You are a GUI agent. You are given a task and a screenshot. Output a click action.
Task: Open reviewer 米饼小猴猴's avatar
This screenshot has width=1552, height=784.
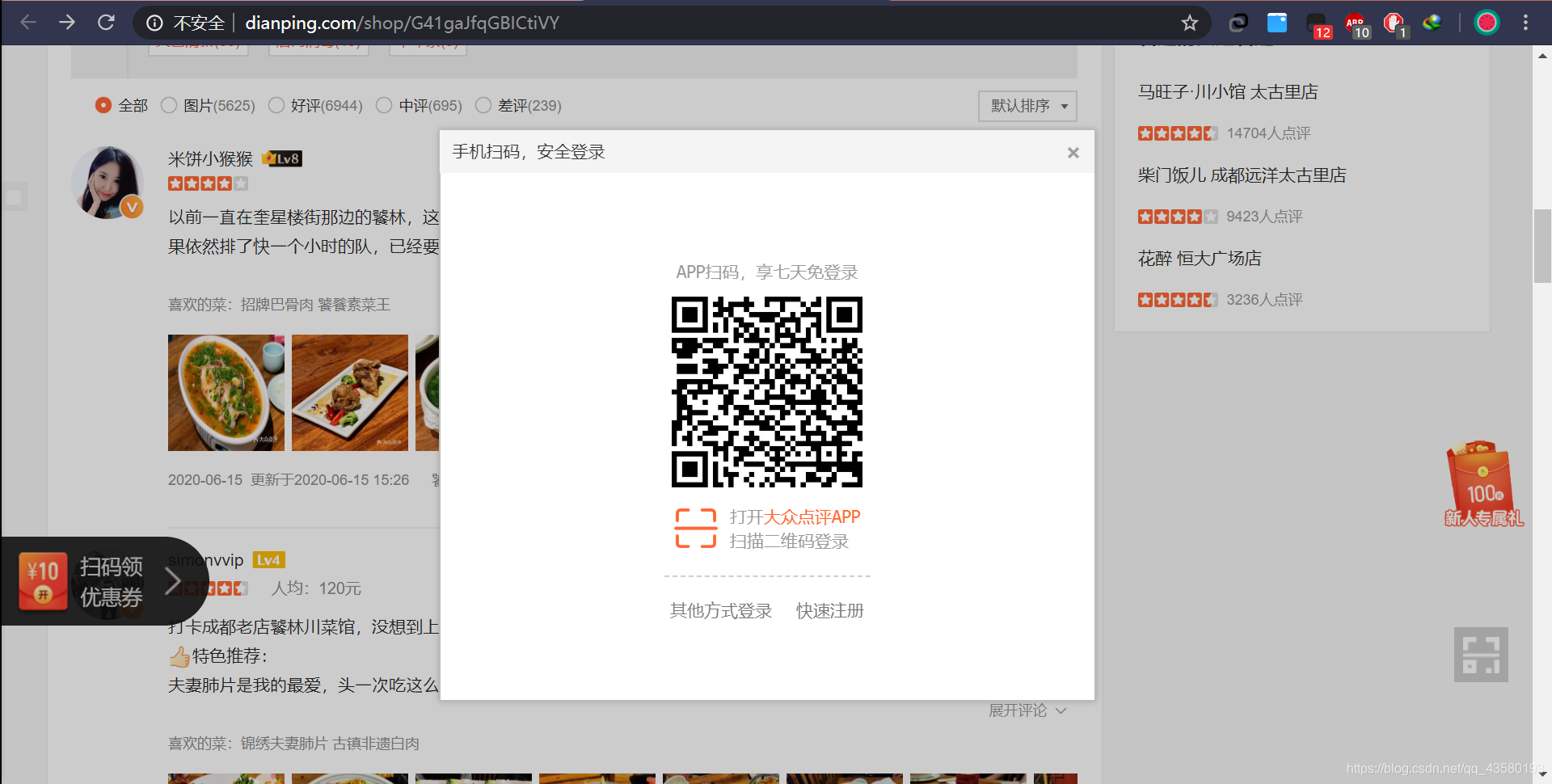(x=108, y=183)
